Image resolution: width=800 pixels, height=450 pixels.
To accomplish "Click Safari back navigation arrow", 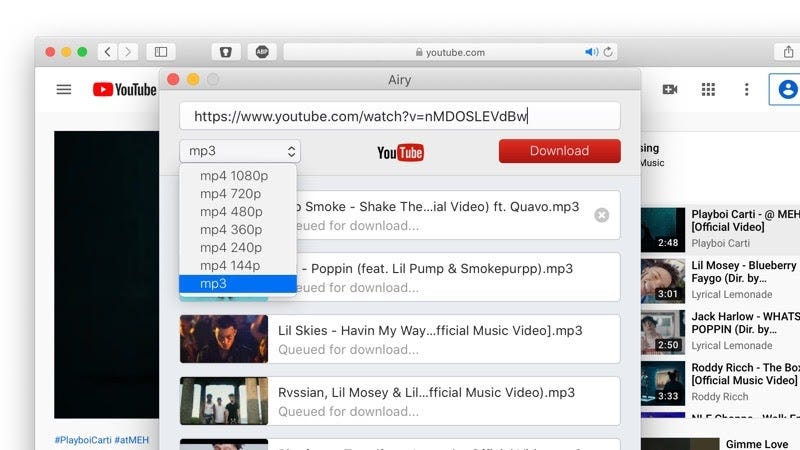I will coord(107,52).
